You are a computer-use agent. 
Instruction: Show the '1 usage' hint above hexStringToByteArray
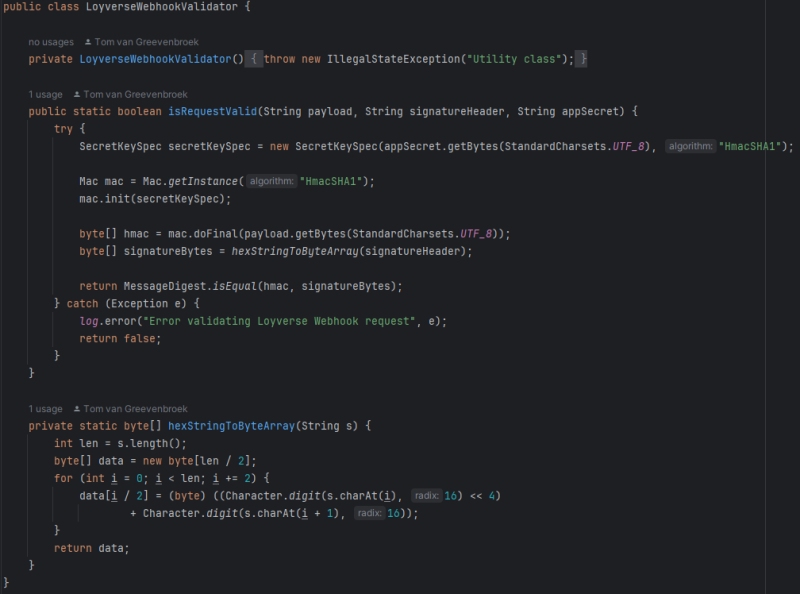pos(46,408)
